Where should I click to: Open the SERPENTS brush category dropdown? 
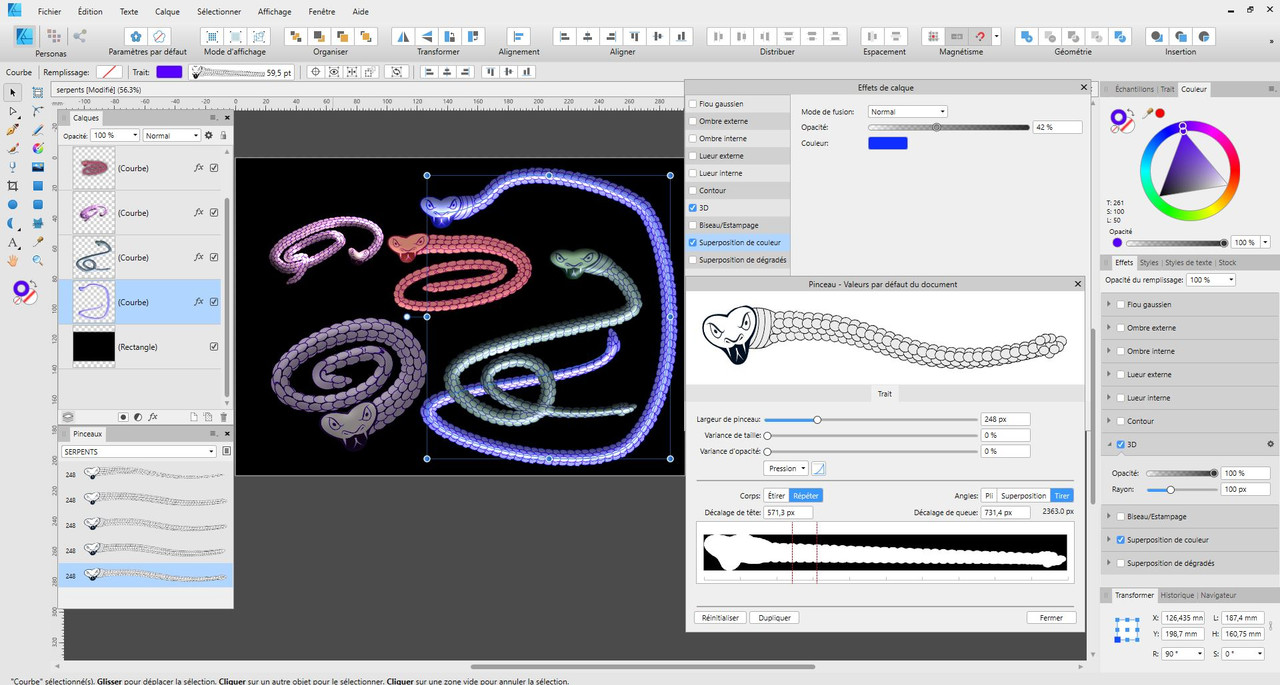click(139, 452)
